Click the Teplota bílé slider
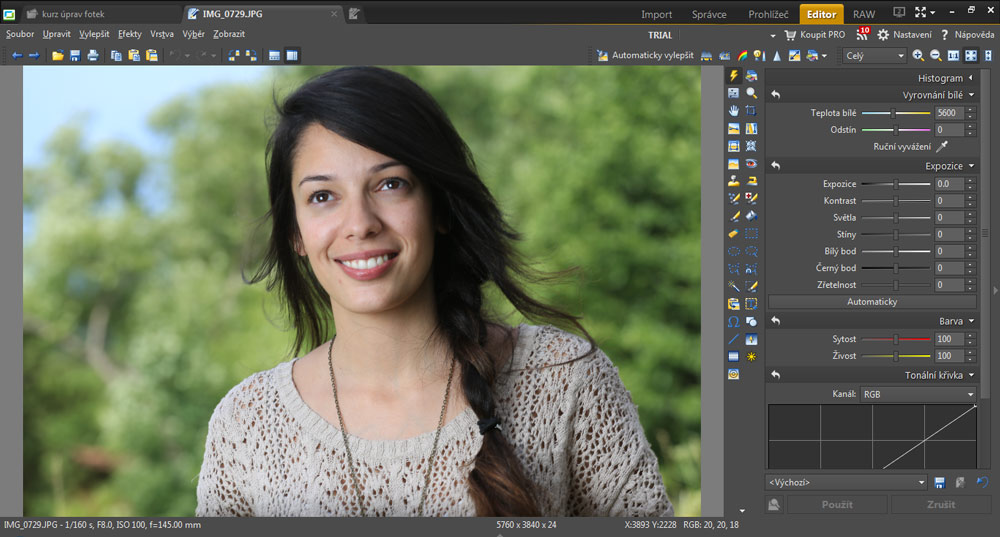 click(x=895, y=113)
